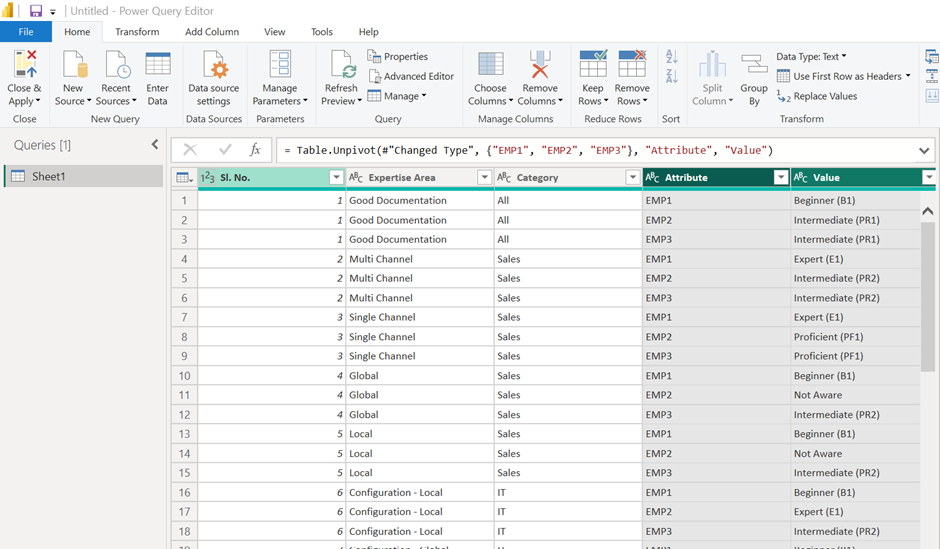Open Expertise Area column filter dropdown
Image resolution: width=940 pixels, height=549 pixels.
point(484,177)
